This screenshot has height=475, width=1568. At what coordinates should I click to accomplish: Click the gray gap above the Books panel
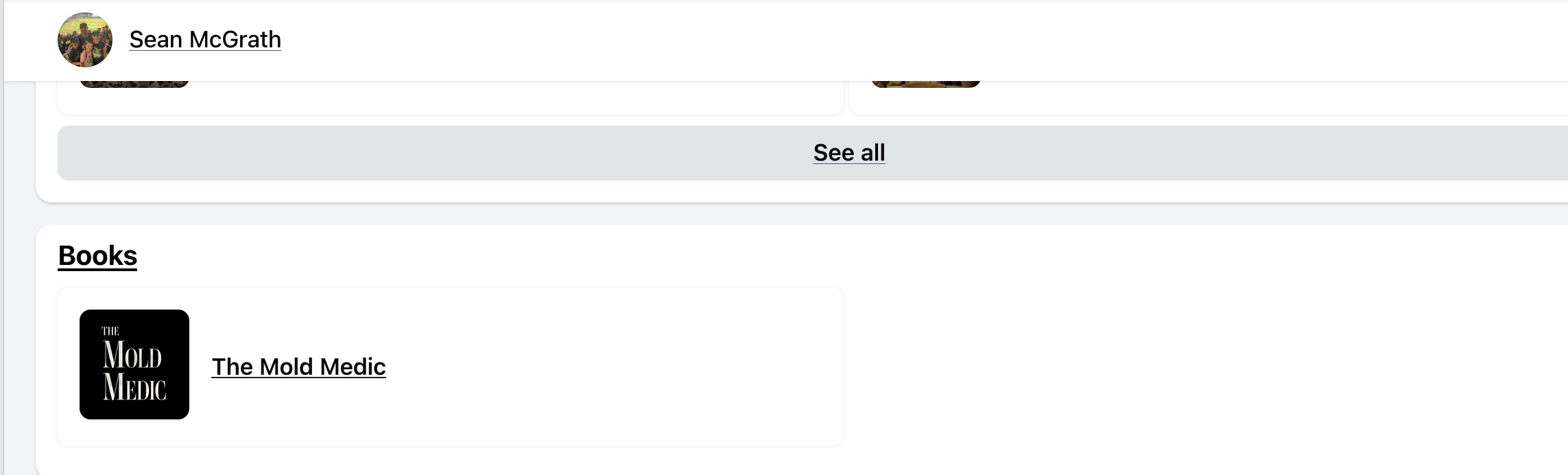[823, 213]
